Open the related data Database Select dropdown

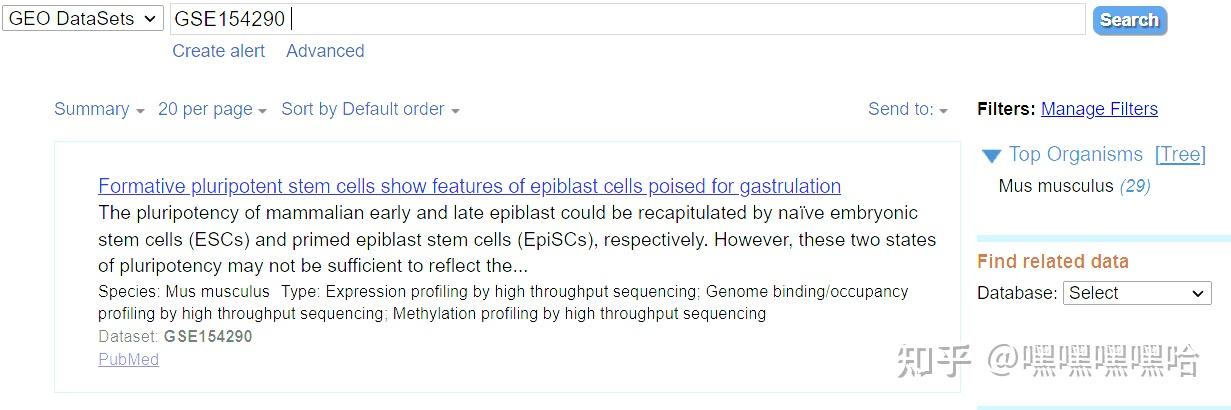(x=1136, y=293)
